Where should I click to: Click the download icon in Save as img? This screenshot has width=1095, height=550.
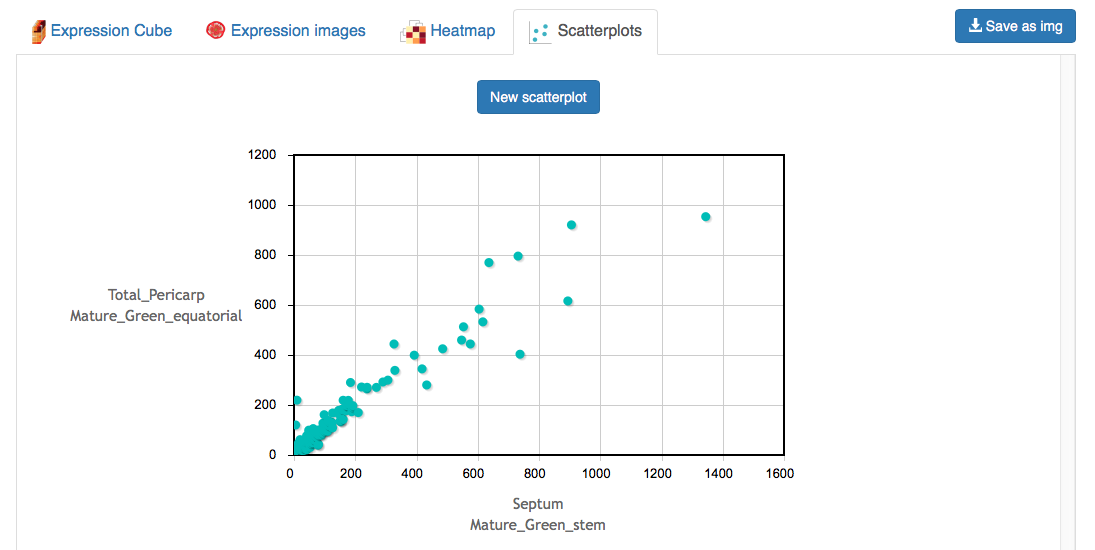[975, 26]
